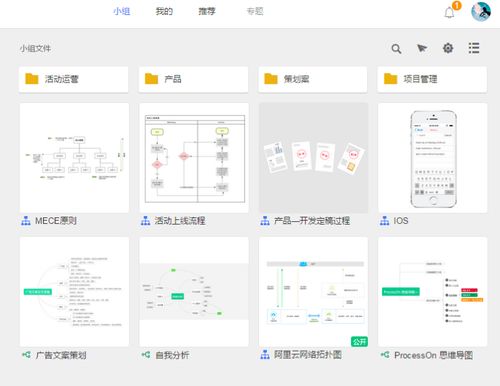Switch to list view icon

(474, 48)
